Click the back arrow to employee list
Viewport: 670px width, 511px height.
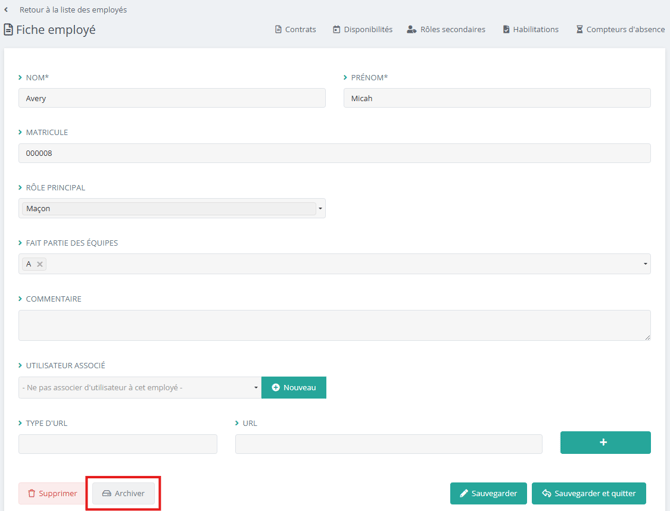(8, 10)
